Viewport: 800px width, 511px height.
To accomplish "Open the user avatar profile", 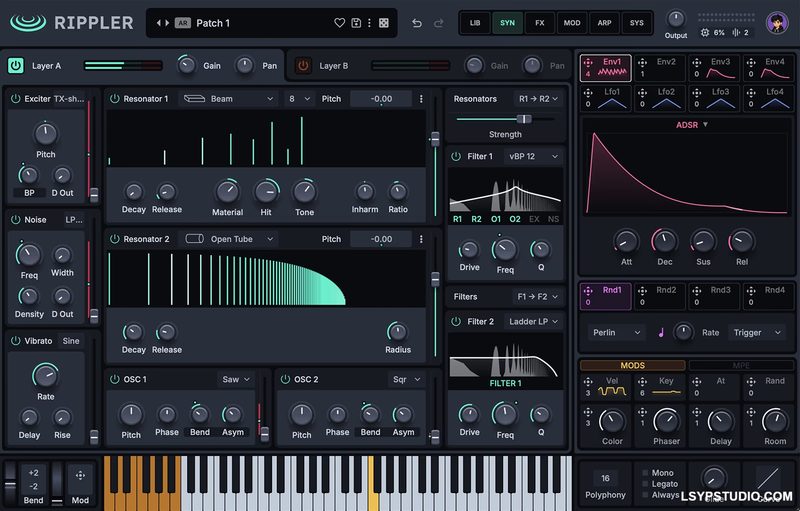I will [777, 23].
